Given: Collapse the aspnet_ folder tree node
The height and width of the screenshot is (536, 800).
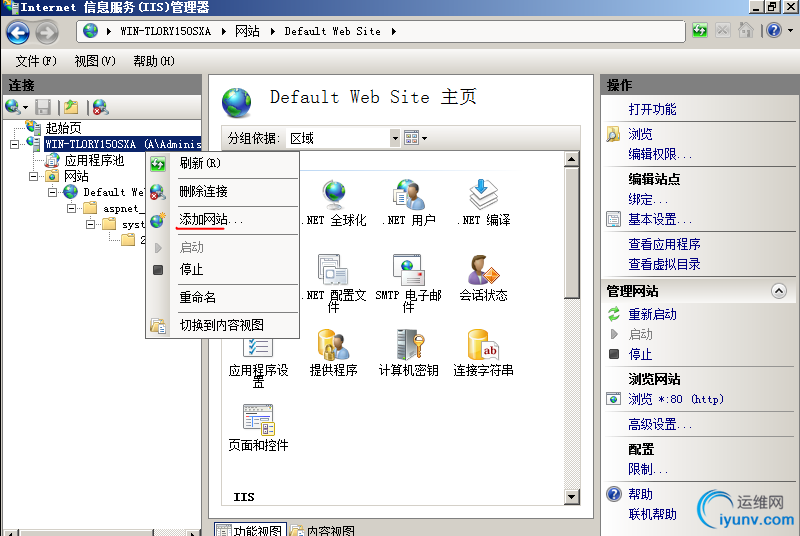Looking at the screenshot, I should [x=71, y=208].
